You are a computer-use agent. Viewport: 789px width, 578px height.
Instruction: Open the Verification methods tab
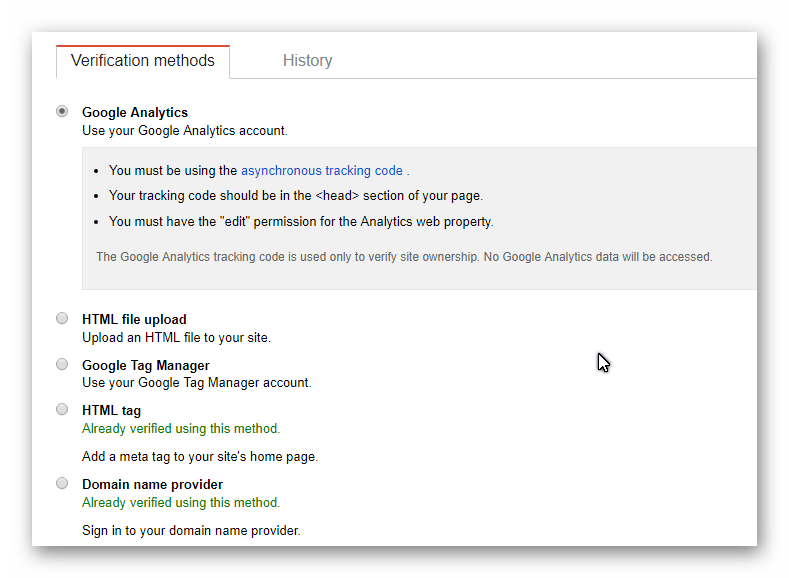coord(143,61)
